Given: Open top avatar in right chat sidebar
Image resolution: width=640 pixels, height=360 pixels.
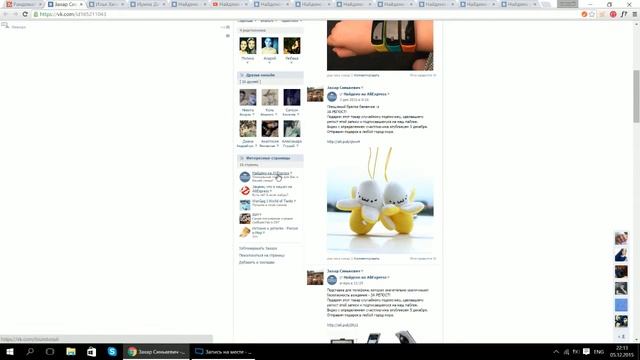Looking at the screenshot, I should click(x=621, y=238).
